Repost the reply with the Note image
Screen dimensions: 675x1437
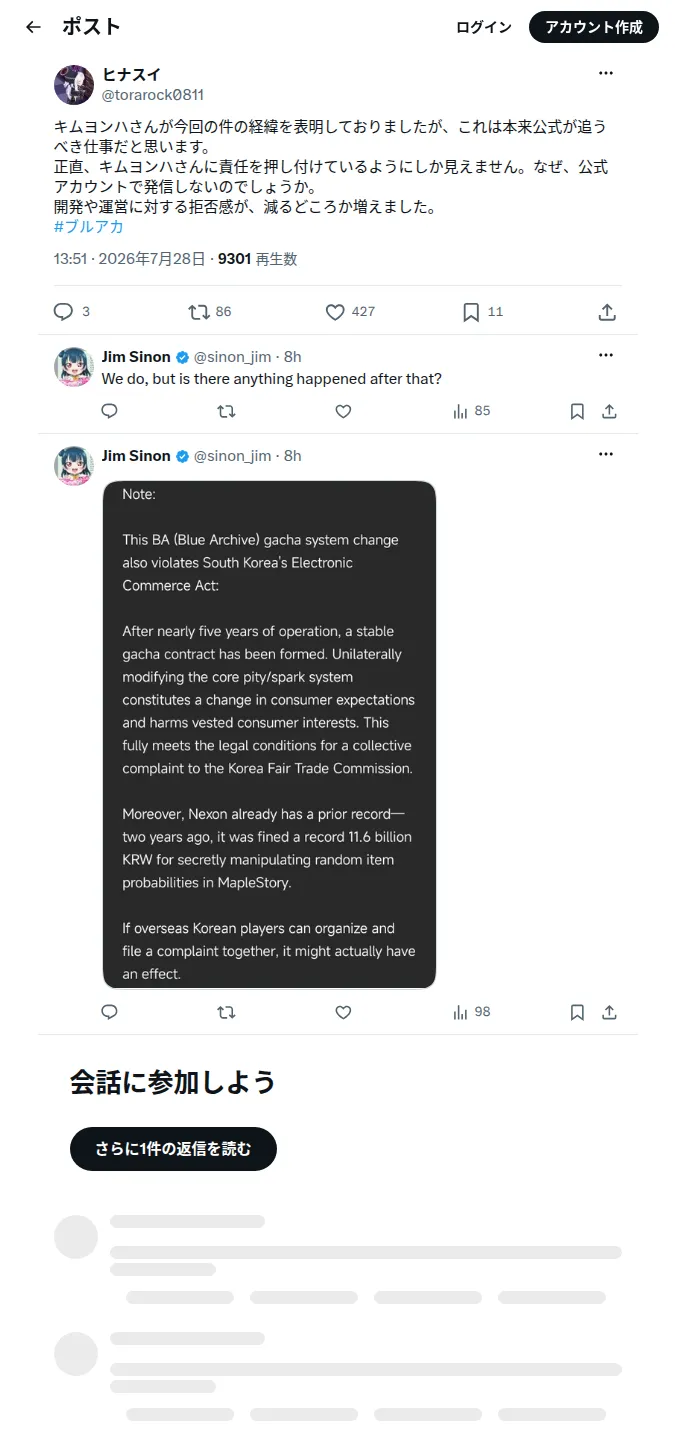pyautogui.click(x=226, y=1012)
